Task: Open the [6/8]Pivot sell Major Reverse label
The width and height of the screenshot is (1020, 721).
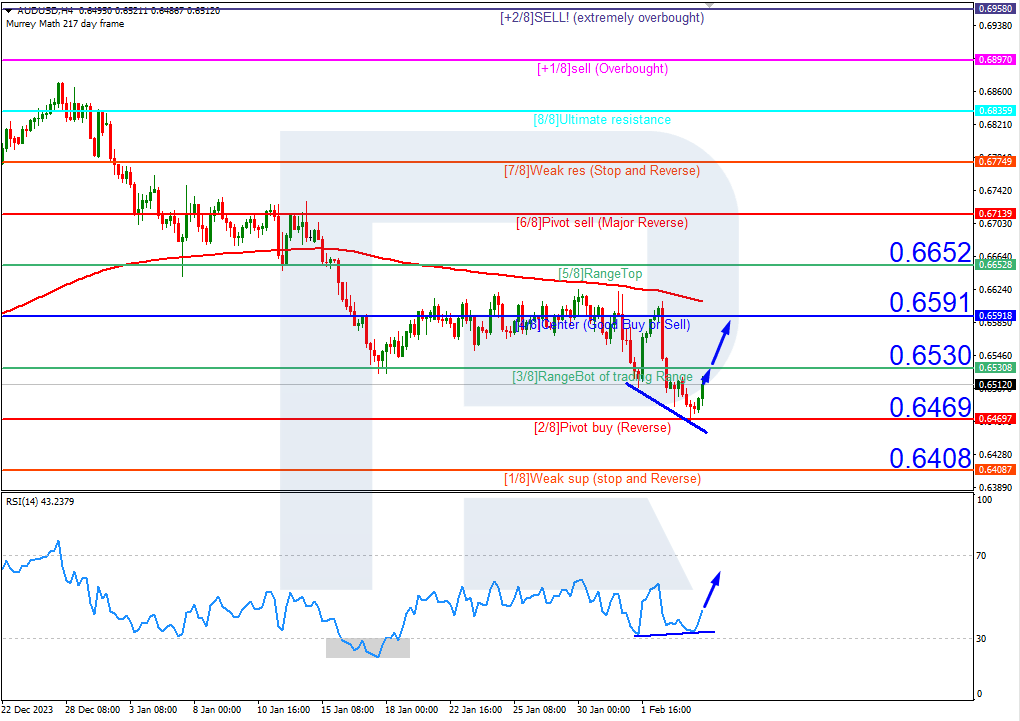Action: click(x=604, y=222)
